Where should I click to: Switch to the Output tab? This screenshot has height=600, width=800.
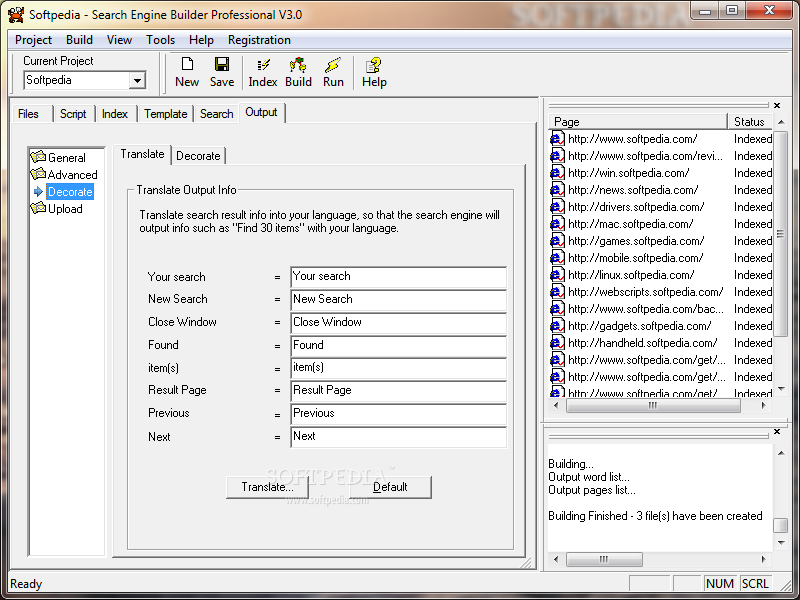point(261,112)
